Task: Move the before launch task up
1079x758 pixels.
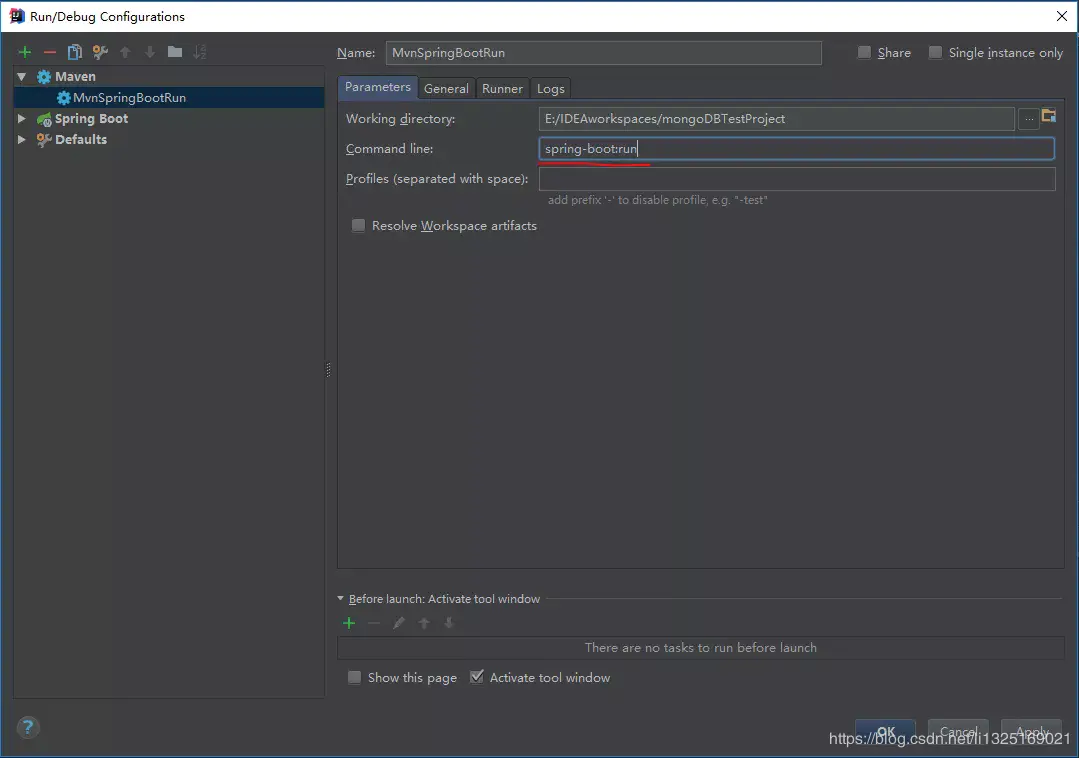Action: [424, 623]
